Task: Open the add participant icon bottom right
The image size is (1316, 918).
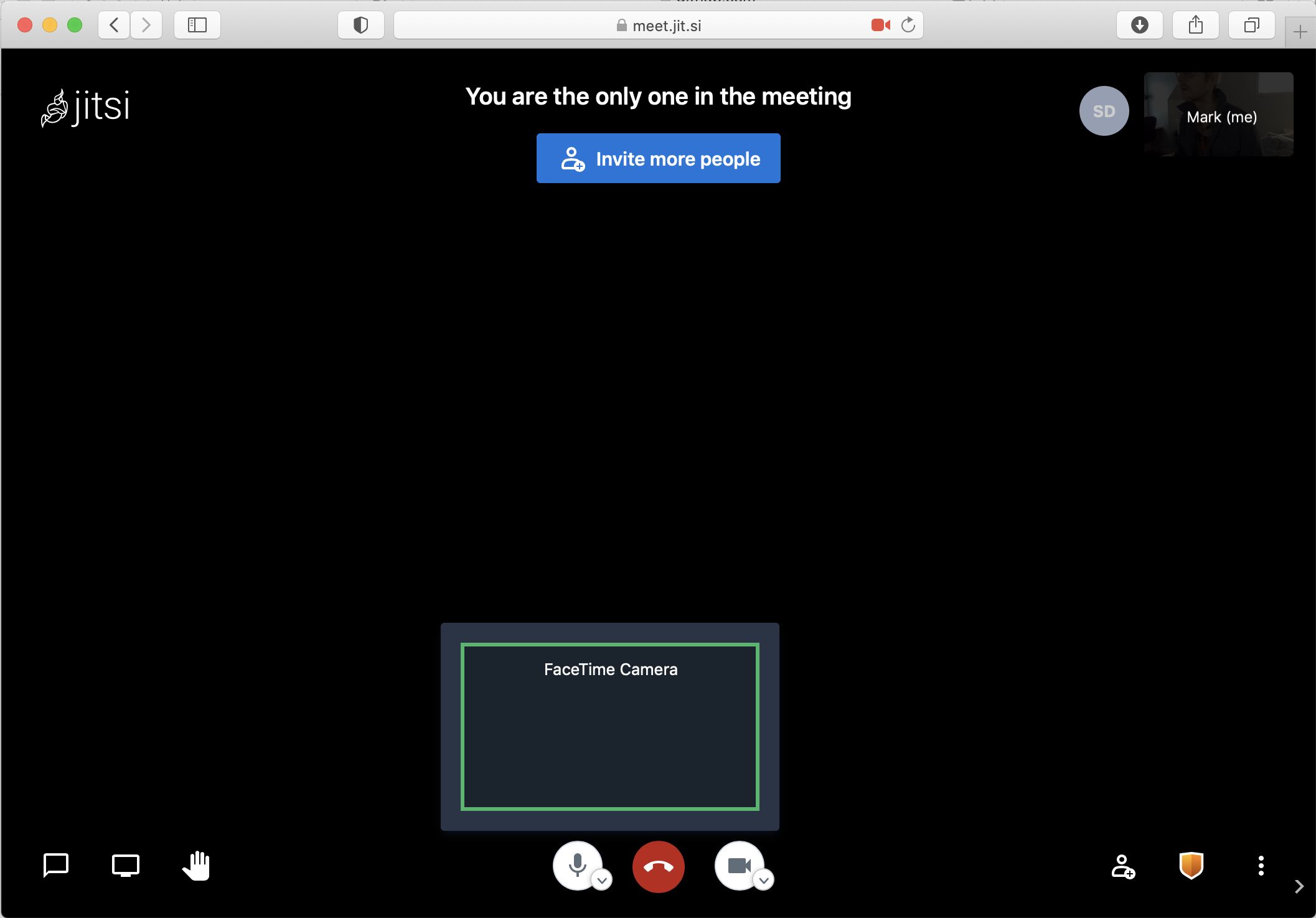Action: (1122, 867)
